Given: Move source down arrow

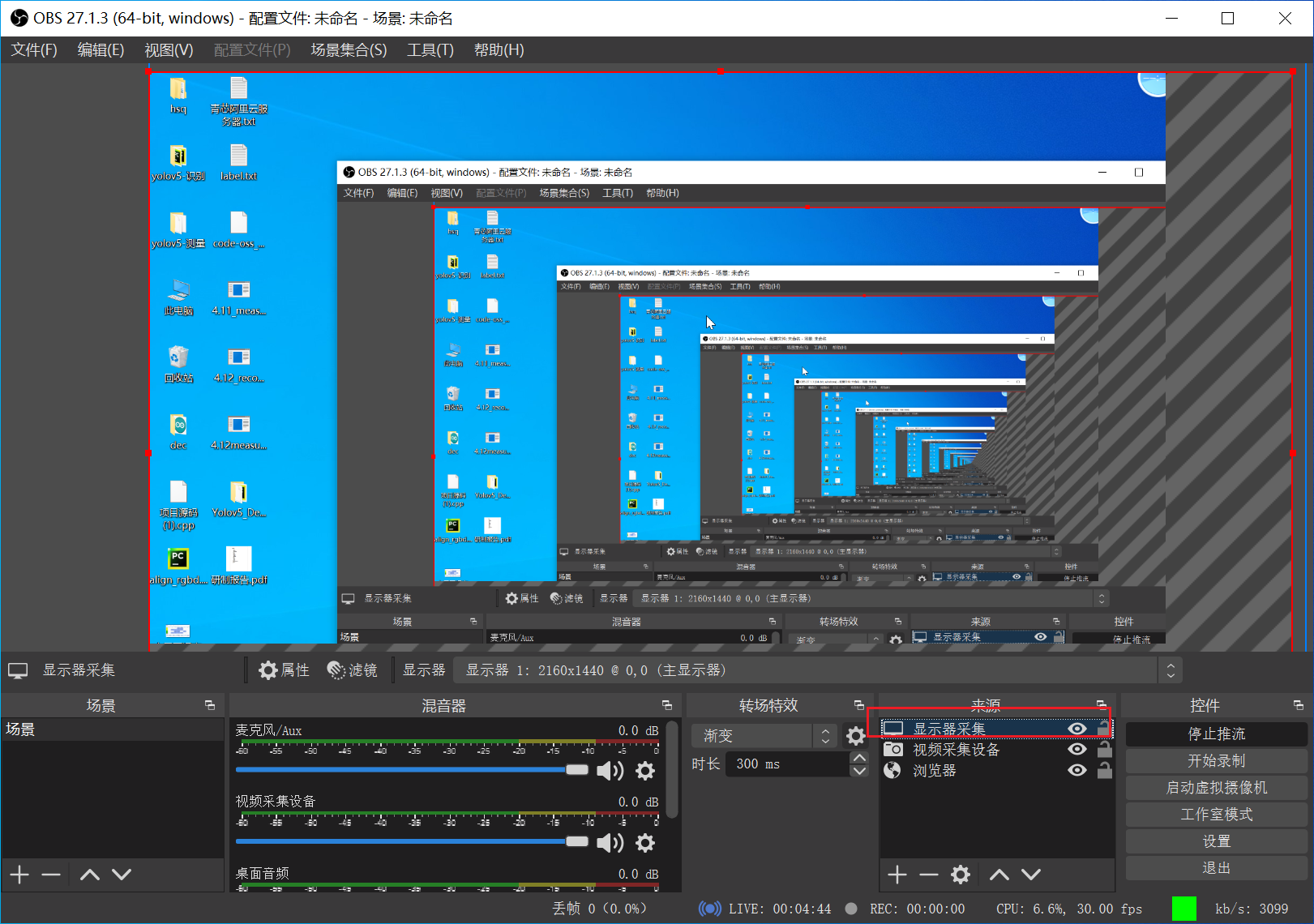Looking at the screenshot, I should 1031,875.
